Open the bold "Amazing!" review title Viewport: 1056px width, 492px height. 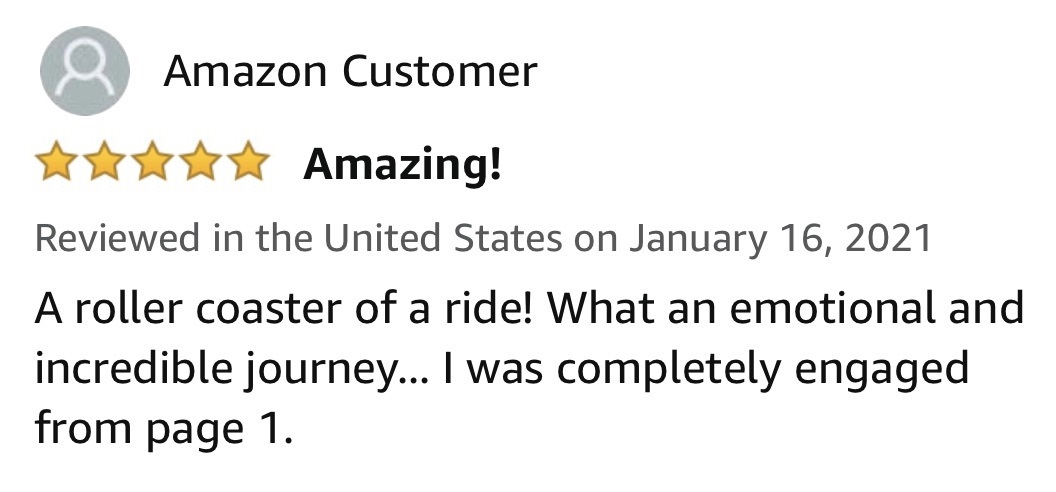tap(403, 164)
